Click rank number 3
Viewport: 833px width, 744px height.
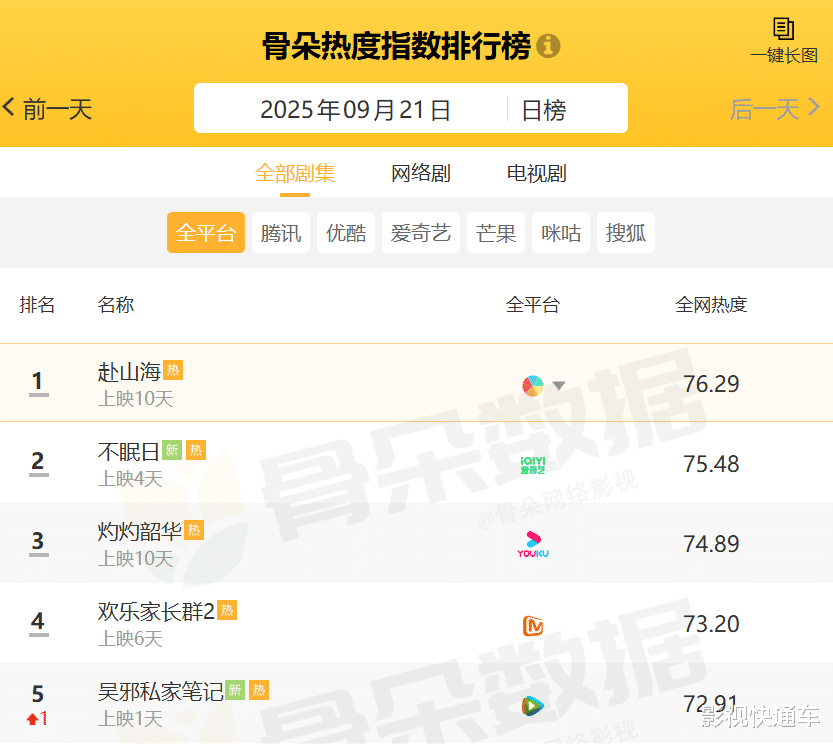(38, 541)
